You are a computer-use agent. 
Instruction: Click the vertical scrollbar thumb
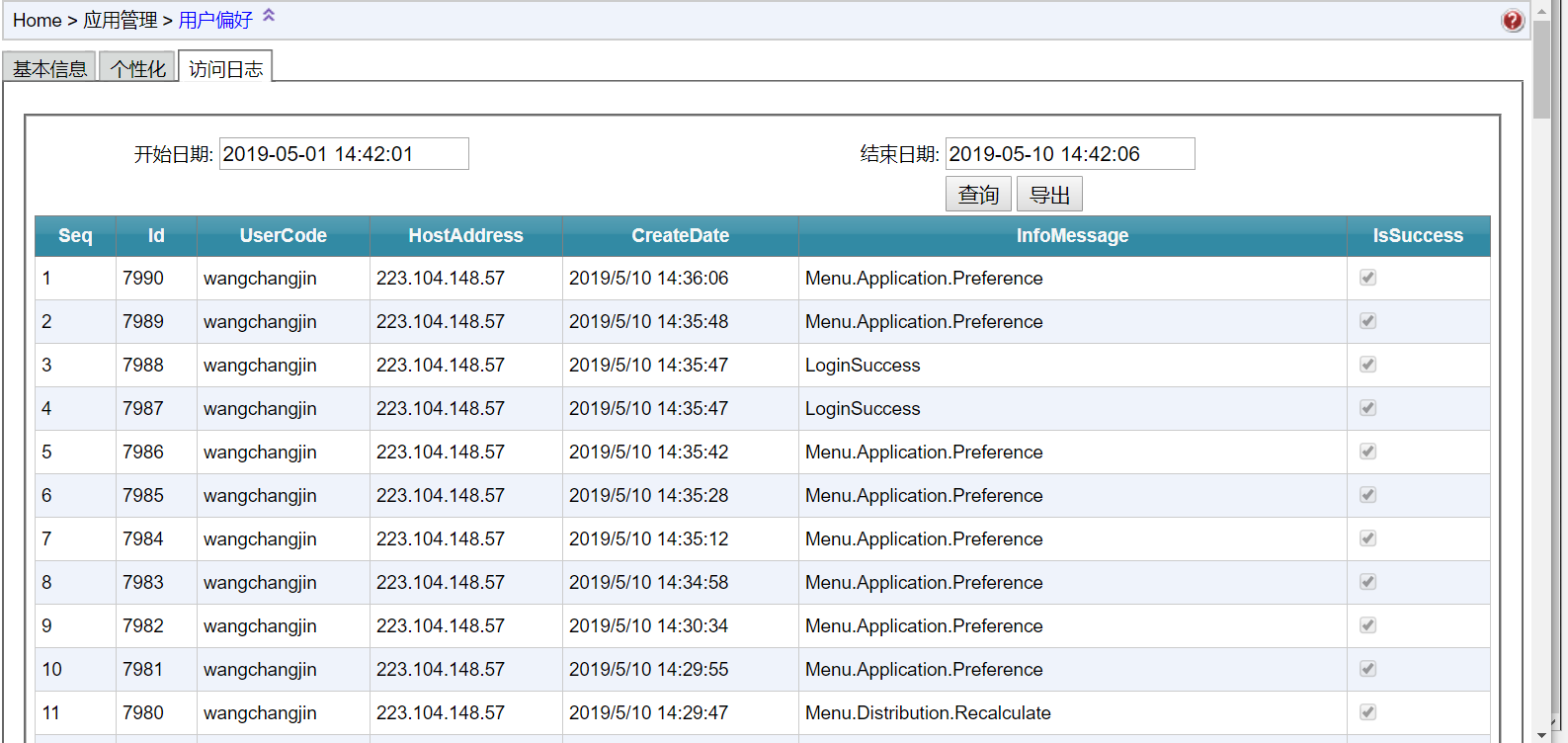[x=1541, y=69]
